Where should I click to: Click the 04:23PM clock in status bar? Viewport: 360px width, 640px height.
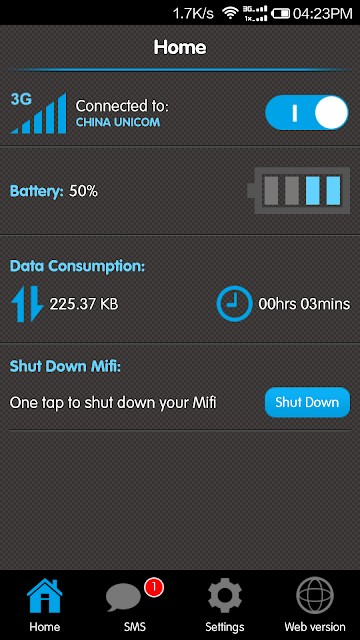coord(322,13)
